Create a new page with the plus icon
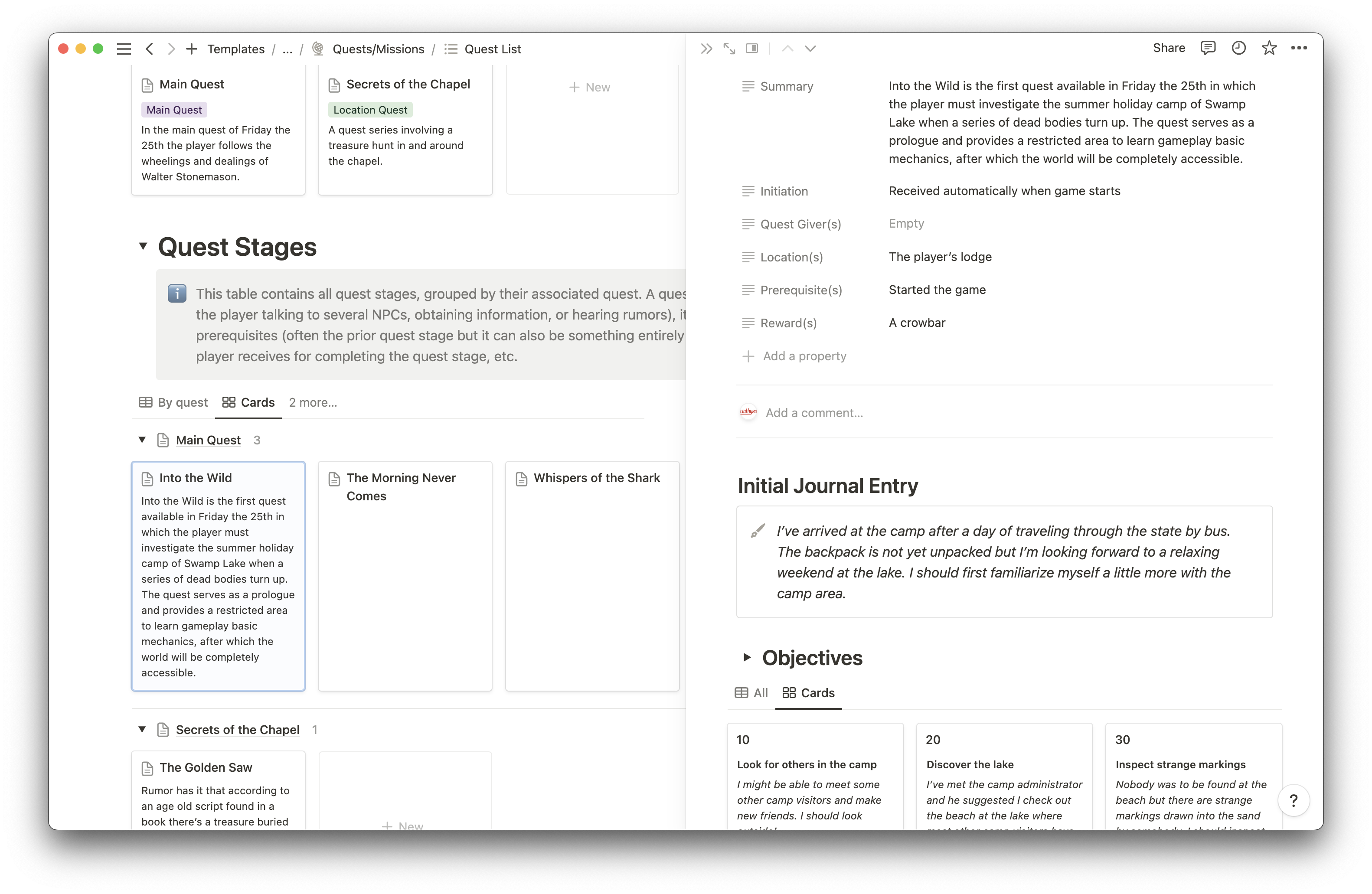This screenshot has width=1372, height=894. coord(191,49)
